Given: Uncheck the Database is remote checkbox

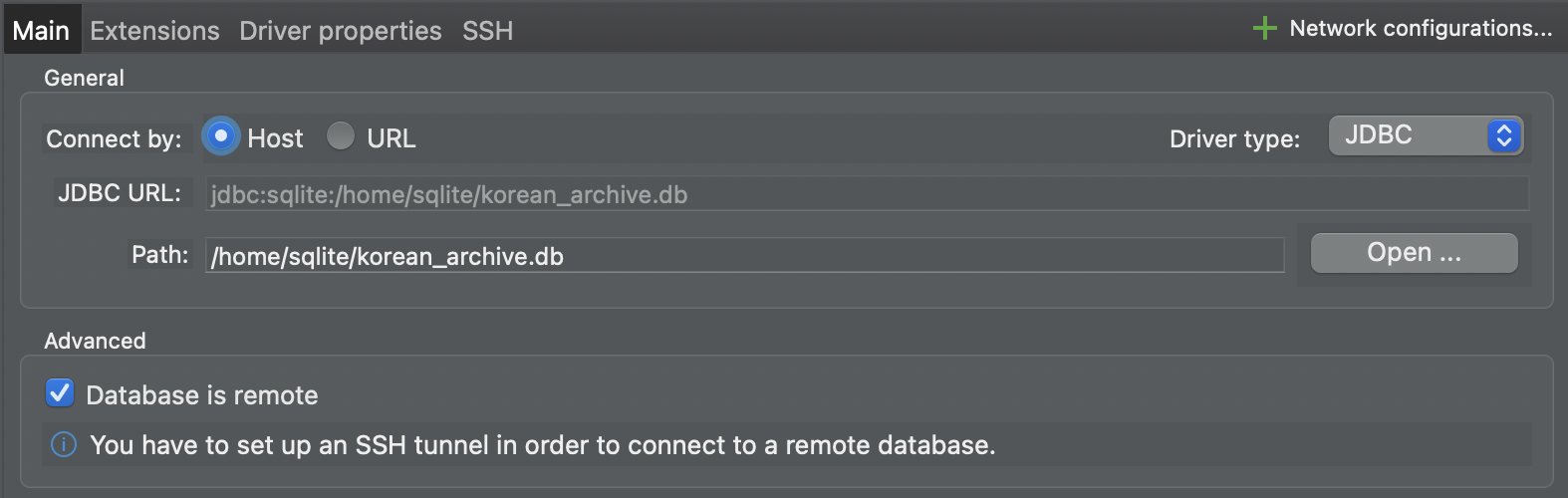Looking at the screenshot, I should point(60,392).
